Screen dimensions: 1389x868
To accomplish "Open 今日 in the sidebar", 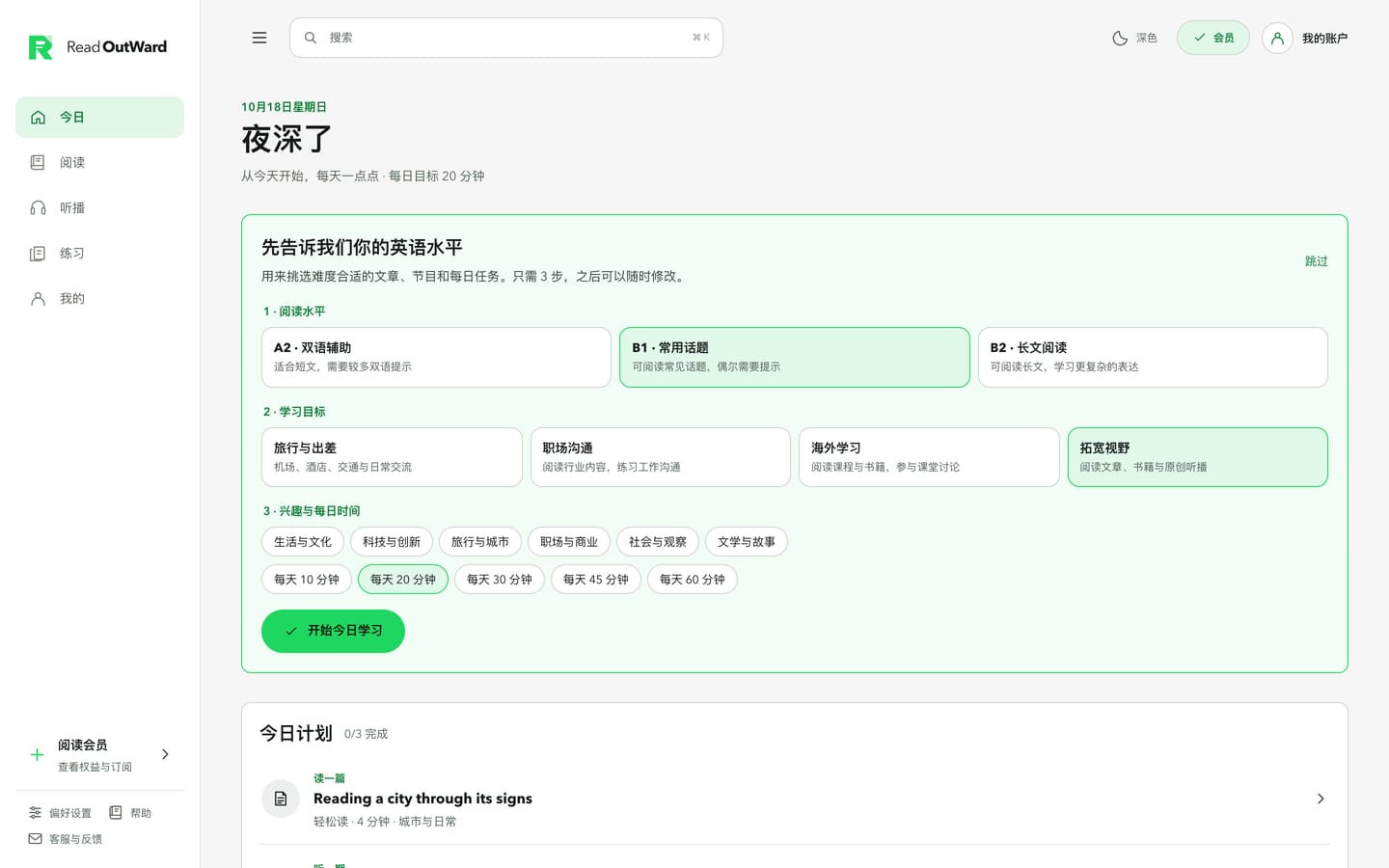I will (x=99, y=117).
